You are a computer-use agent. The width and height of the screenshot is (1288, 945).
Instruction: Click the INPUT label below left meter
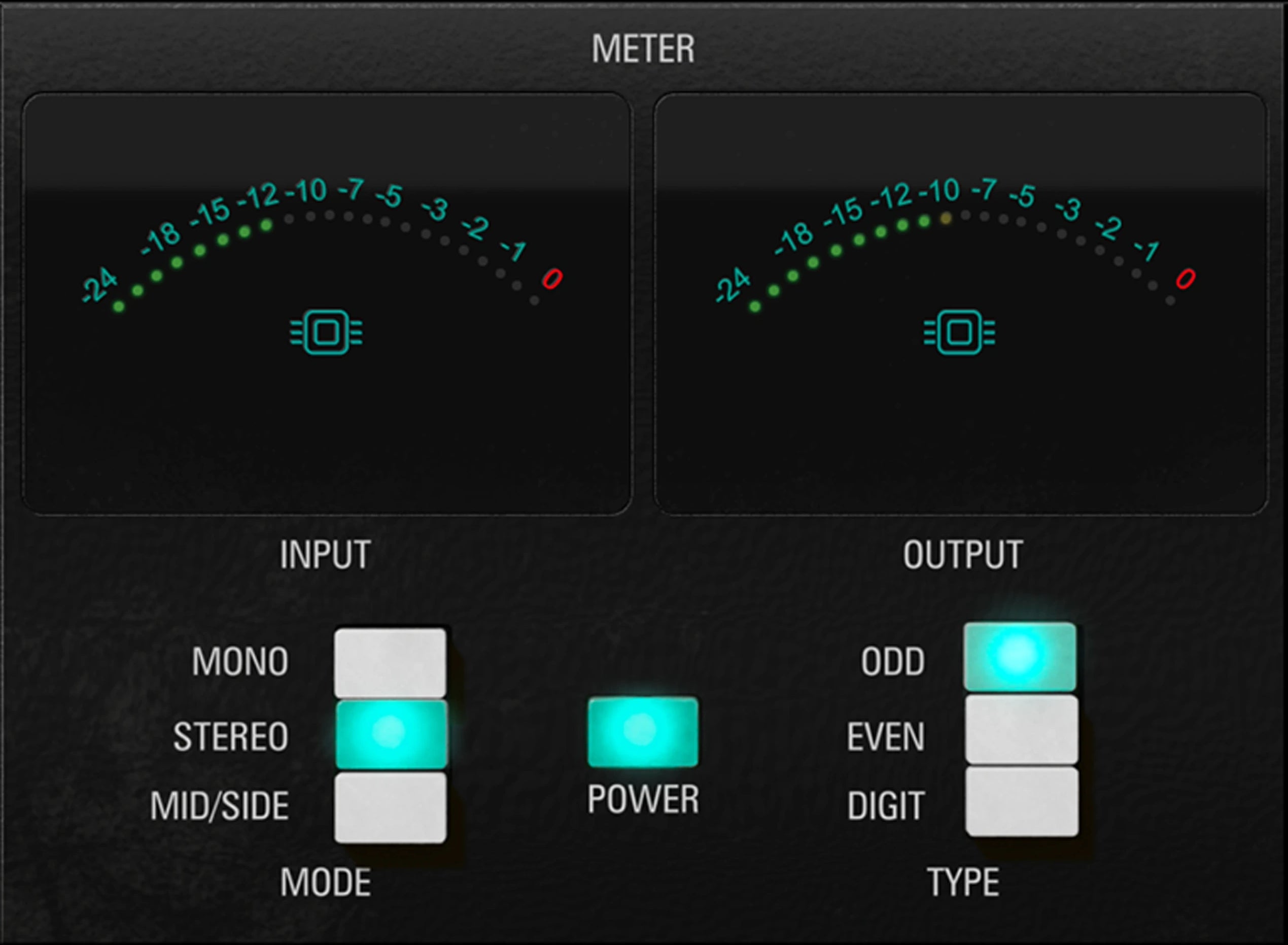click(325, 554)
